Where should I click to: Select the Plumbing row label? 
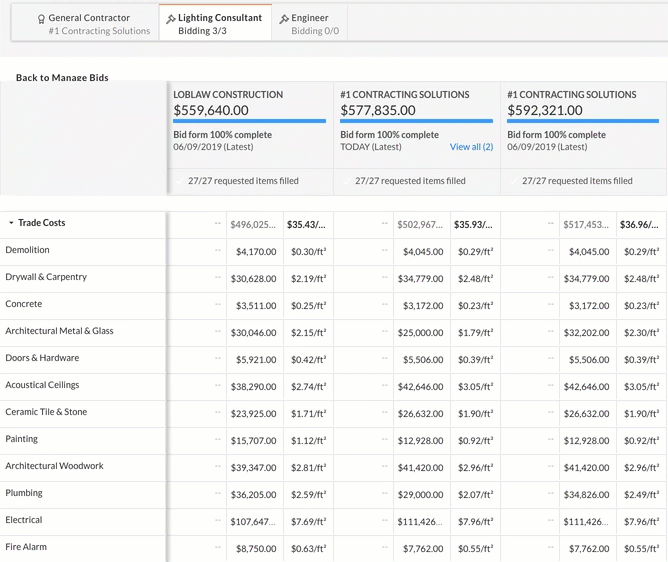pos(24,493)
